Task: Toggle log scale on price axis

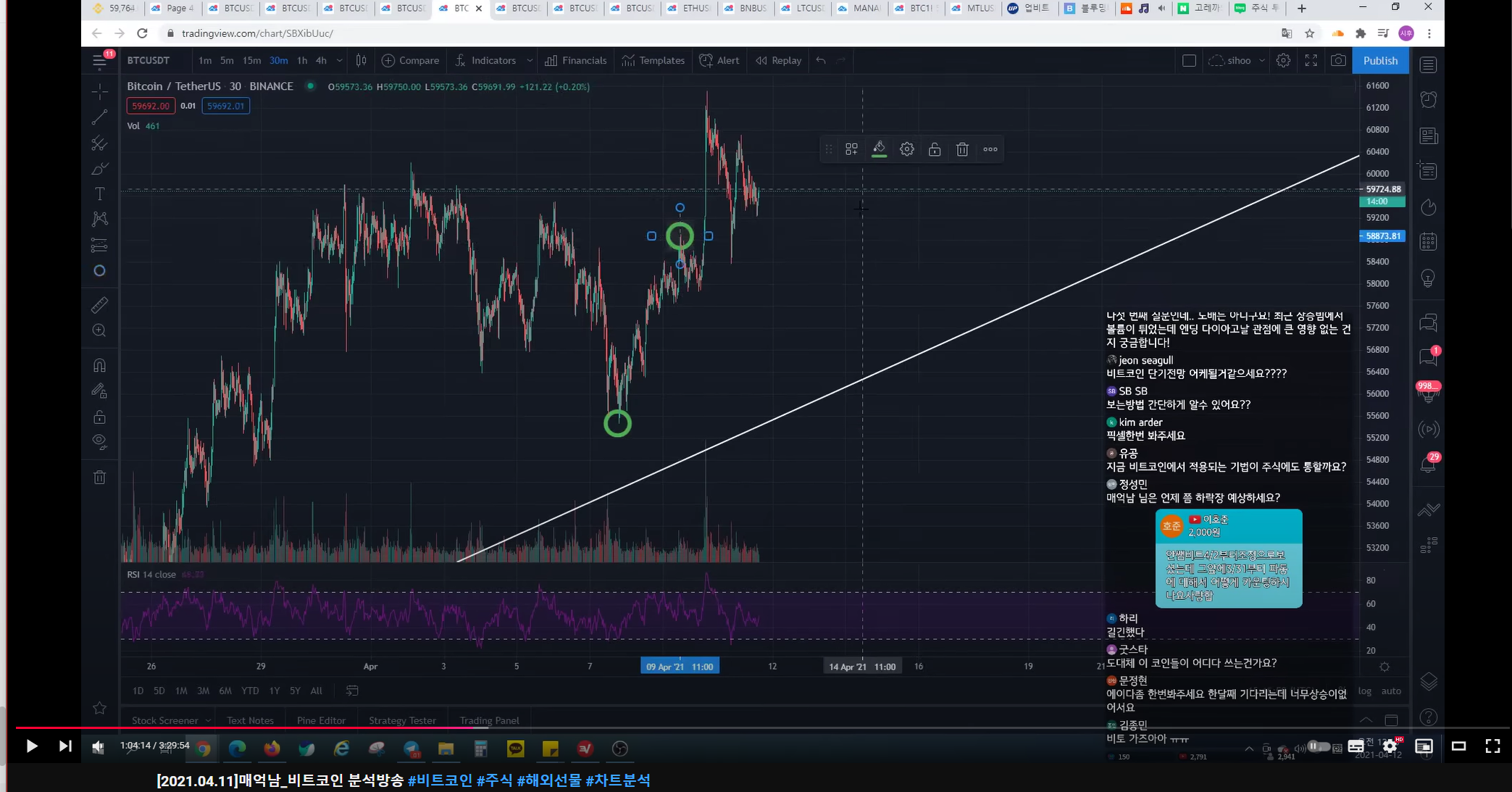Action: click(1365, 691)
